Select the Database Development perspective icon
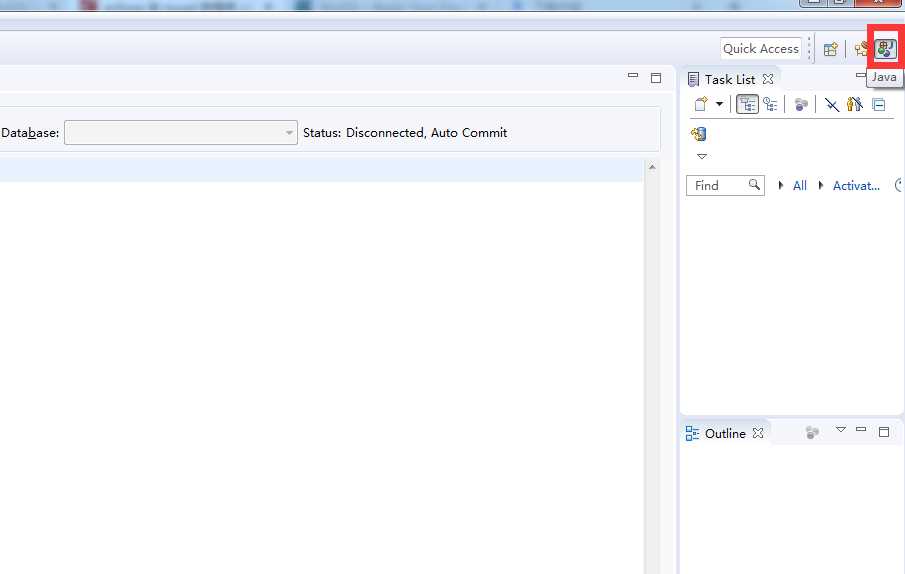Viewport: 905px width, 574px height. point(862,49)
